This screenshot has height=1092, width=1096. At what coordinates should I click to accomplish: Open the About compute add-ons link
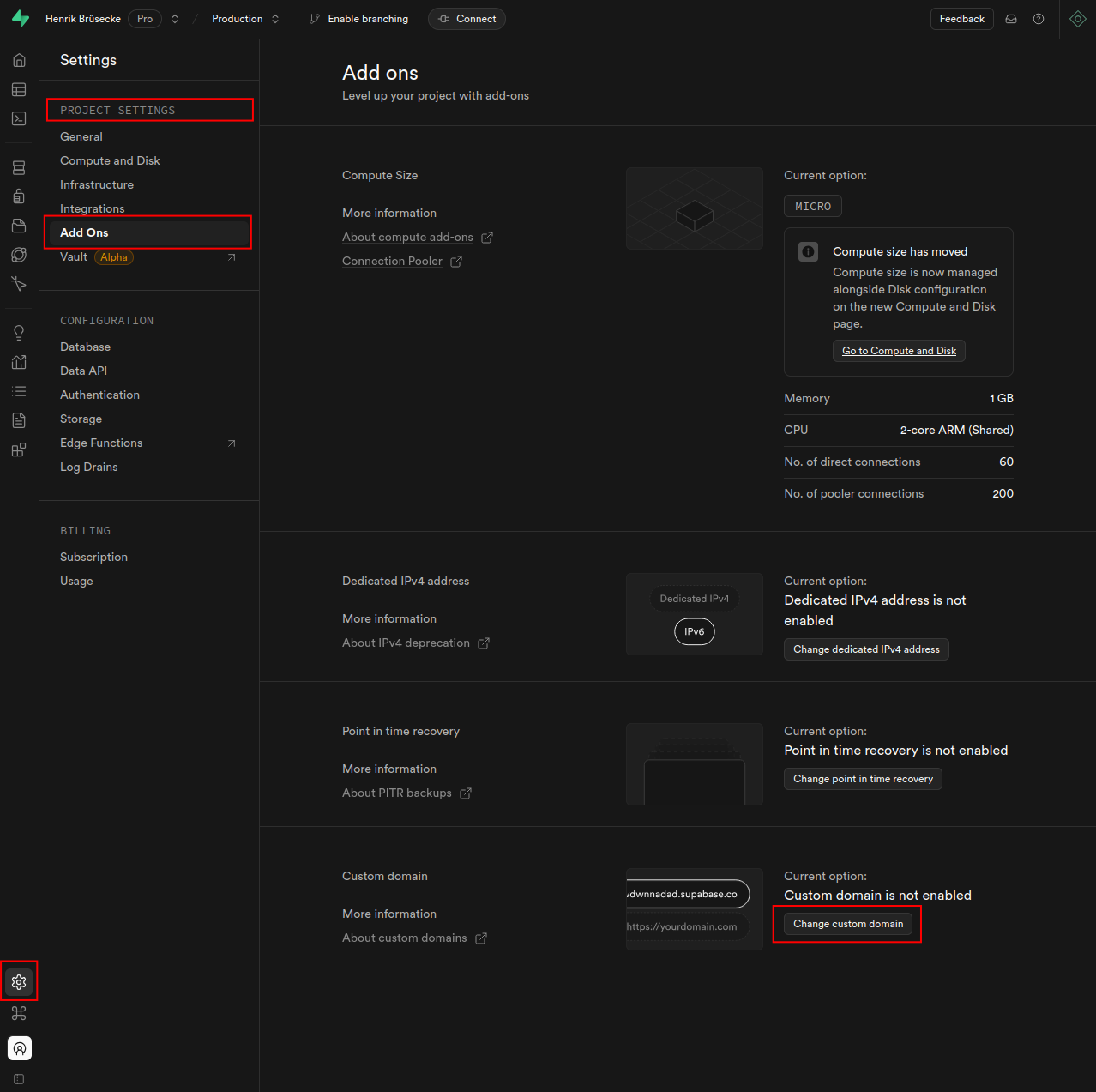click(x=418, y=237)
